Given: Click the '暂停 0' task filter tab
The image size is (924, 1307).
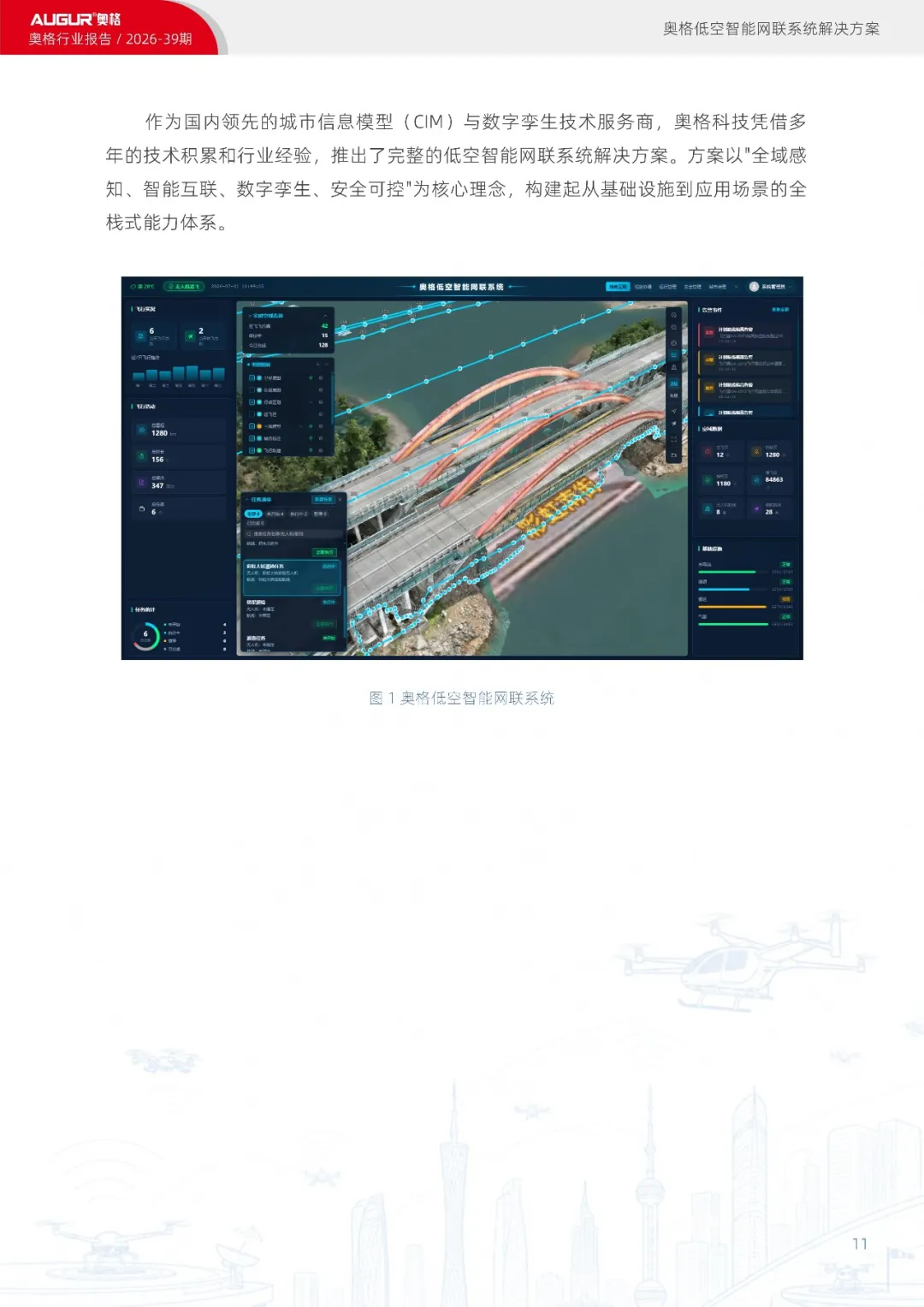Looking at the screenshot, I should coord(320,514).
